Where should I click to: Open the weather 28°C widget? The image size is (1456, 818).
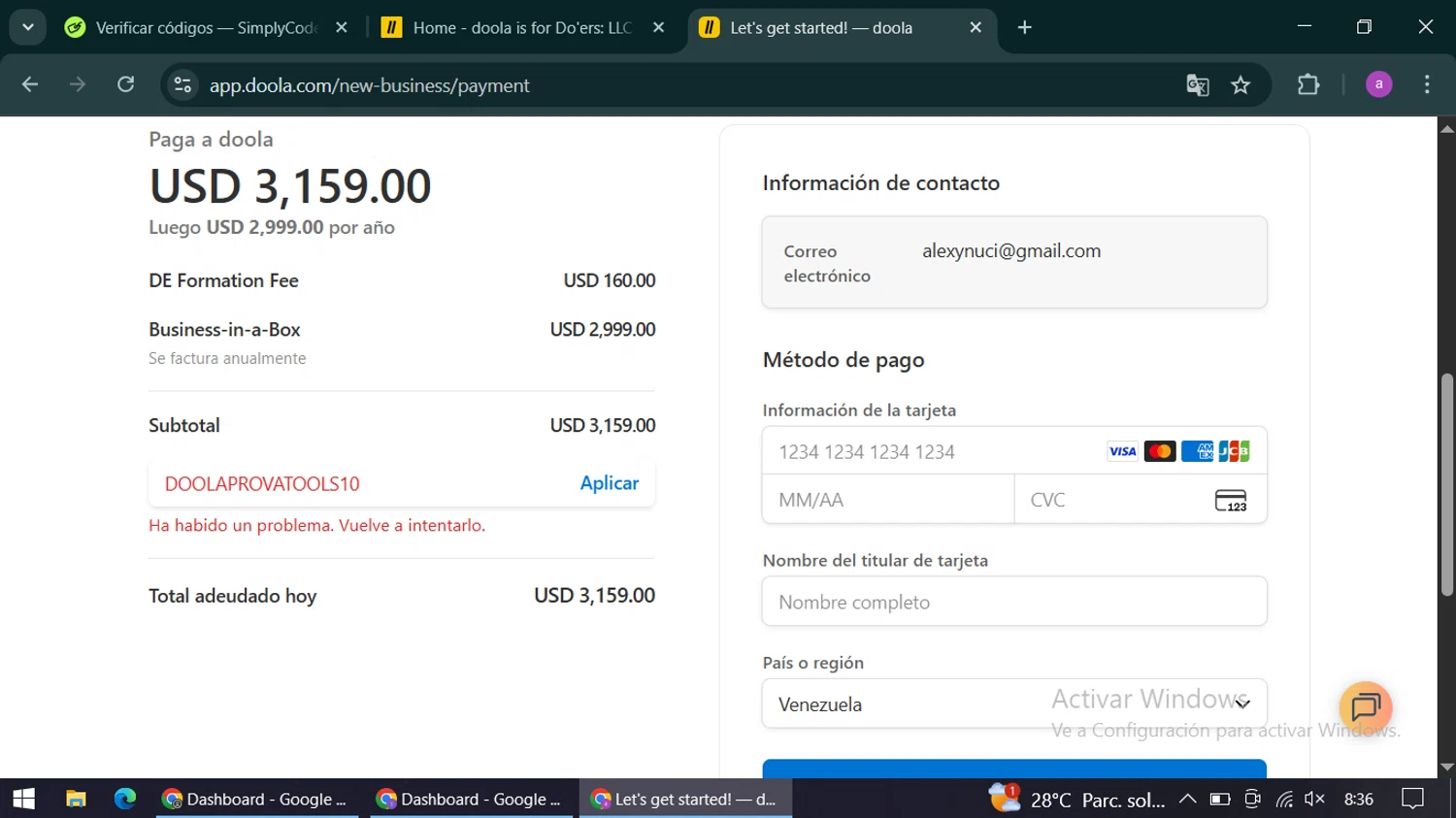click(x=1077, y=800)
